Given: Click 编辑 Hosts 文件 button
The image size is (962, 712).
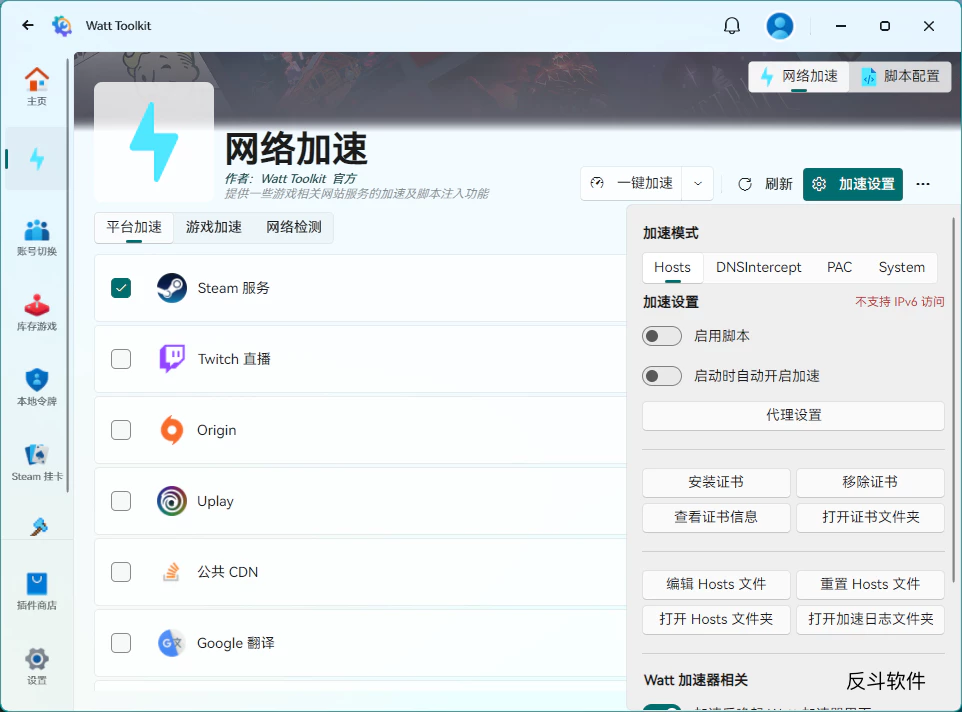Looking at the screenshot, I should [716, 584].
